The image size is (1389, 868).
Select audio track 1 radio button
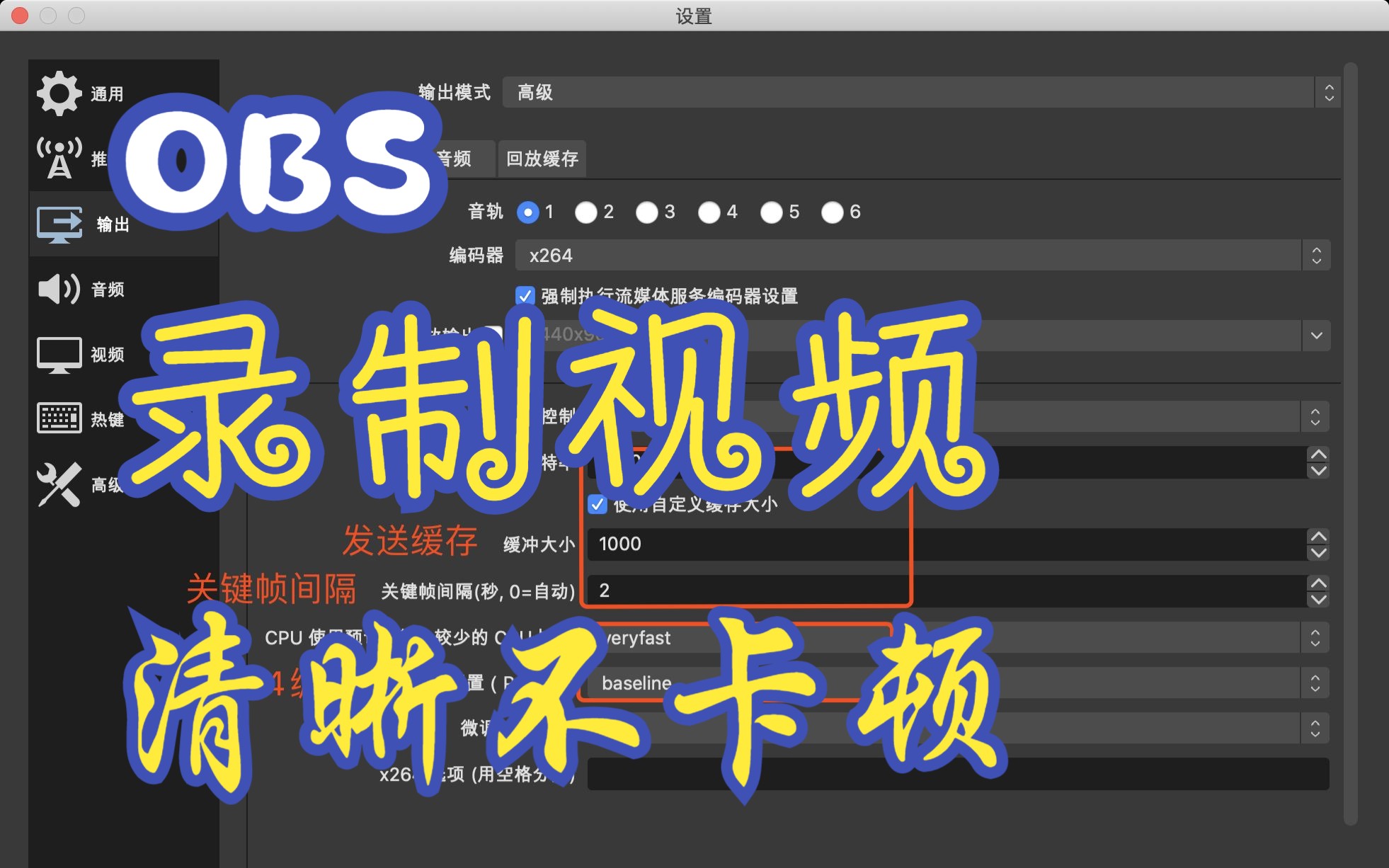pyautogui.click(x=528, y=212)
